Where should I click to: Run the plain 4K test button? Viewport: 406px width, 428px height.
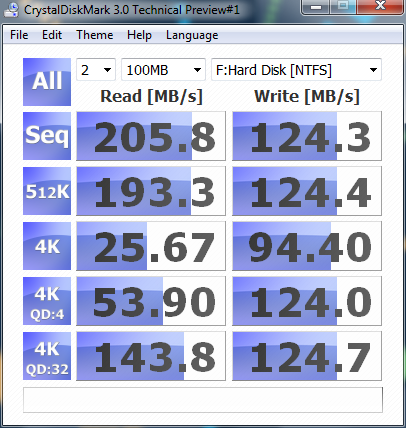(47, 246)
